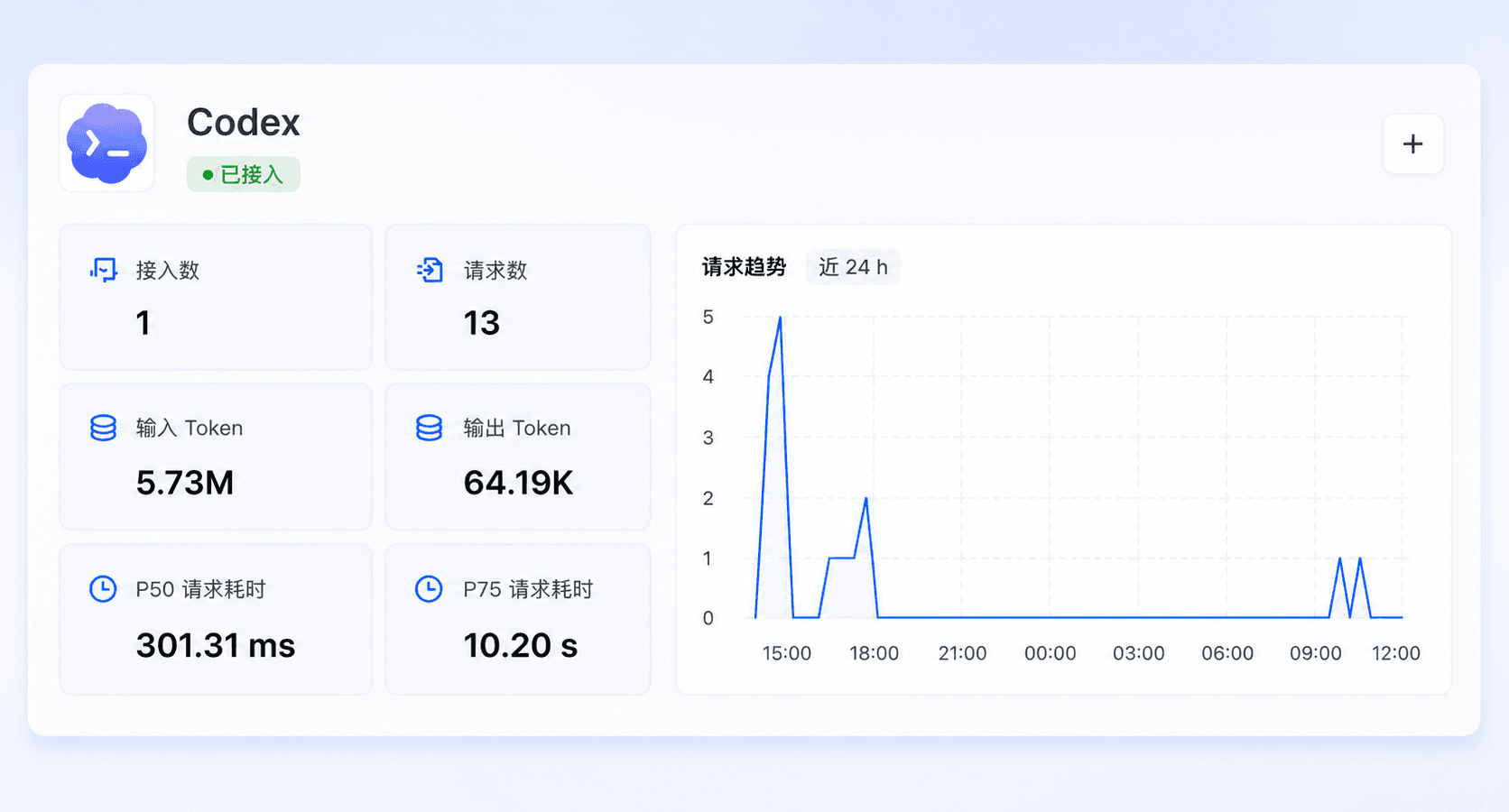Select the 64.19K output token value

point(519,483)
